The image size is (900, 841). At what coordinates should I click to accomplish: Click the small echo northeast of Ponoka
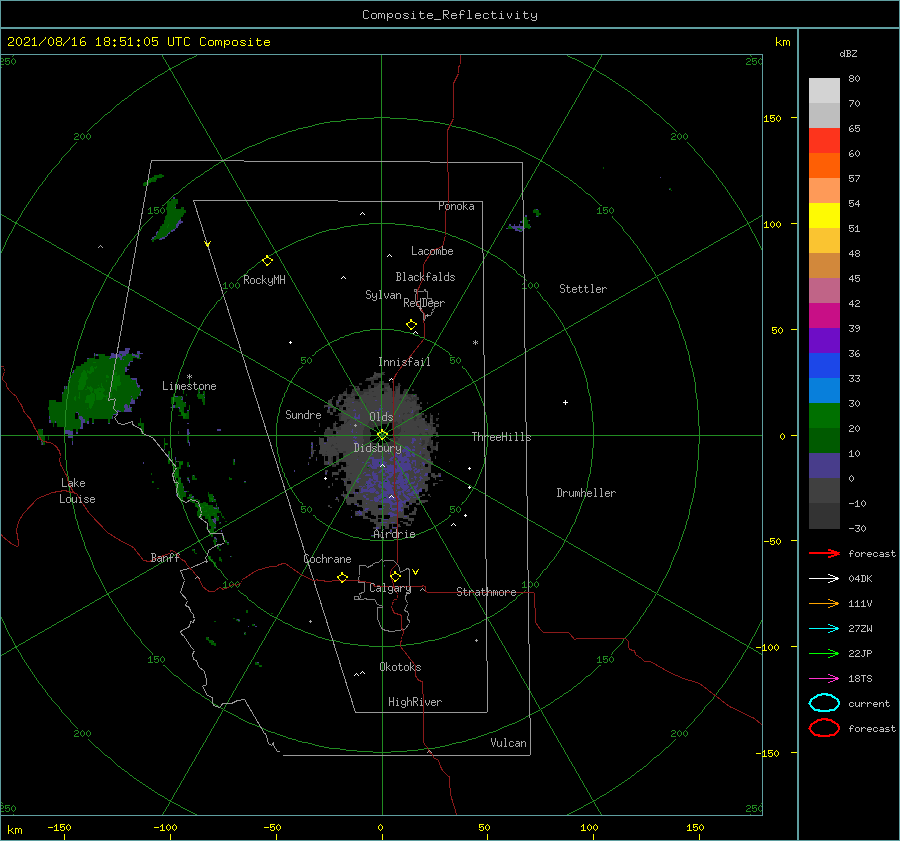coord(523,222)
